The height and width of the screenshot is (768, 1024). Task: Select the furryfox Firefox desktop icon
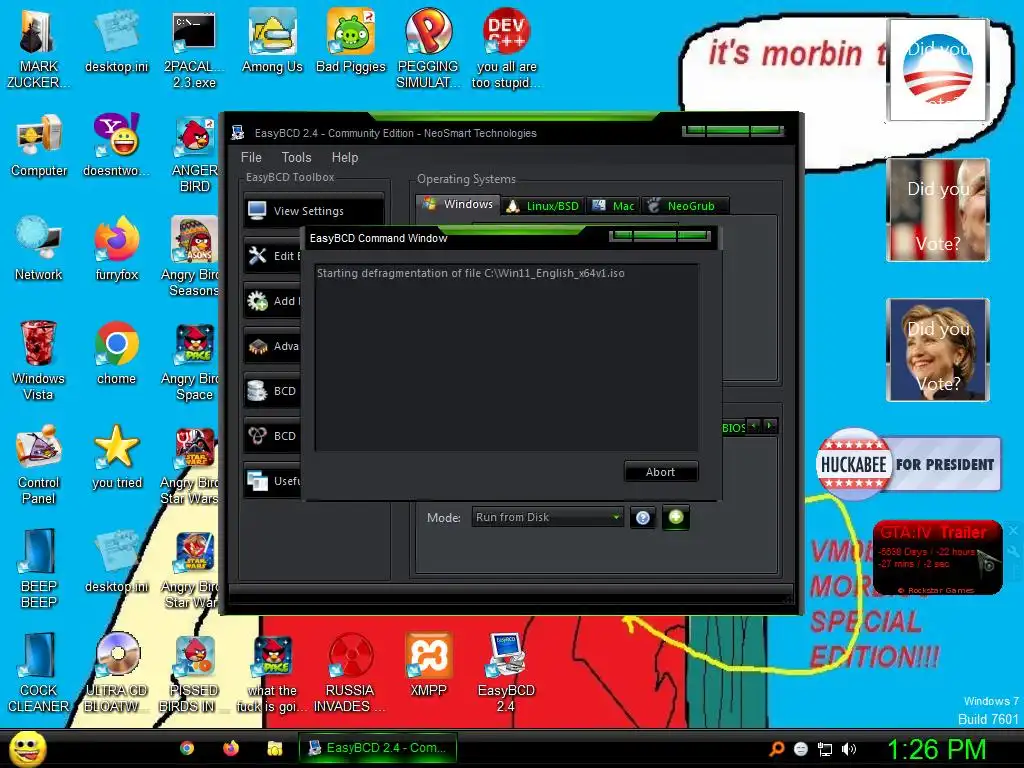(116, 249)
